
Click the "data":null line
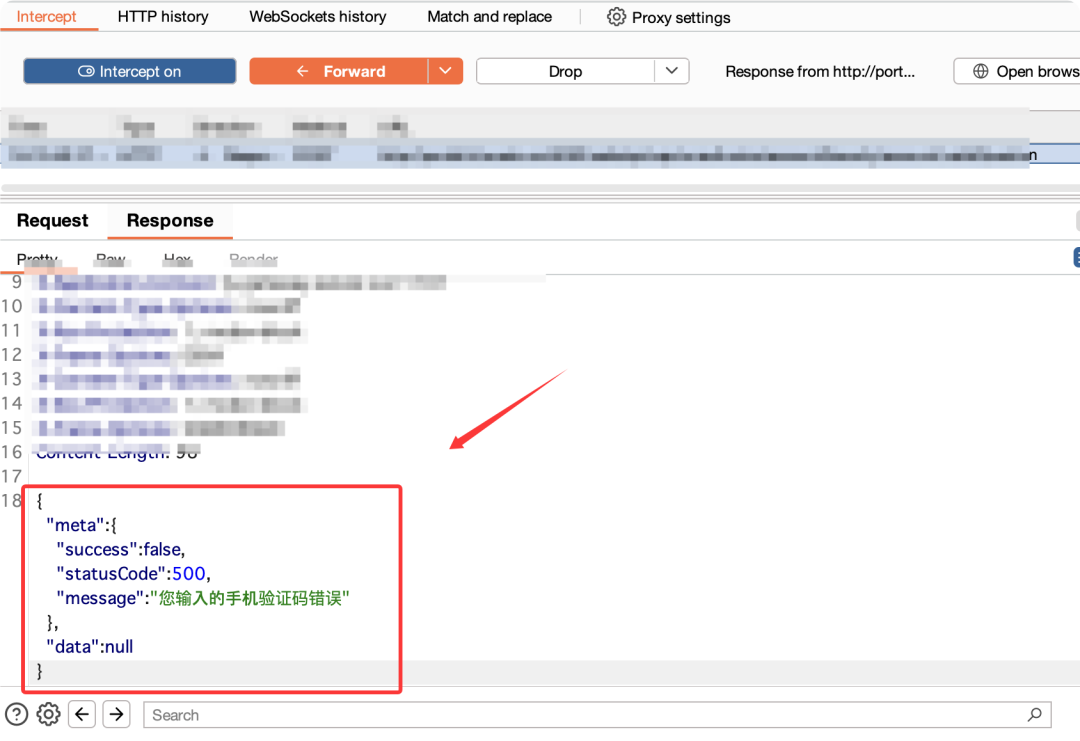point(90,647)
